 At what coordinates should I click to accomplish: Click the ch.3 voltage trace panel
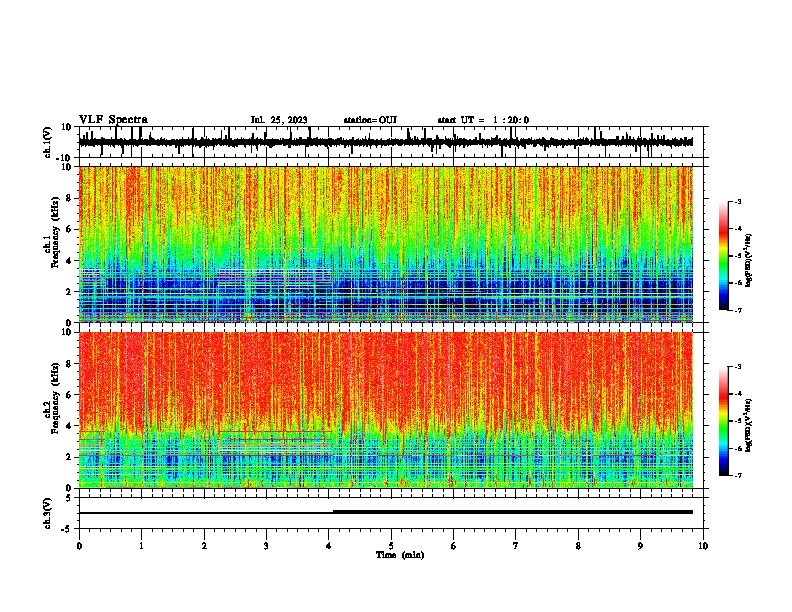click(x=393, y=513)
